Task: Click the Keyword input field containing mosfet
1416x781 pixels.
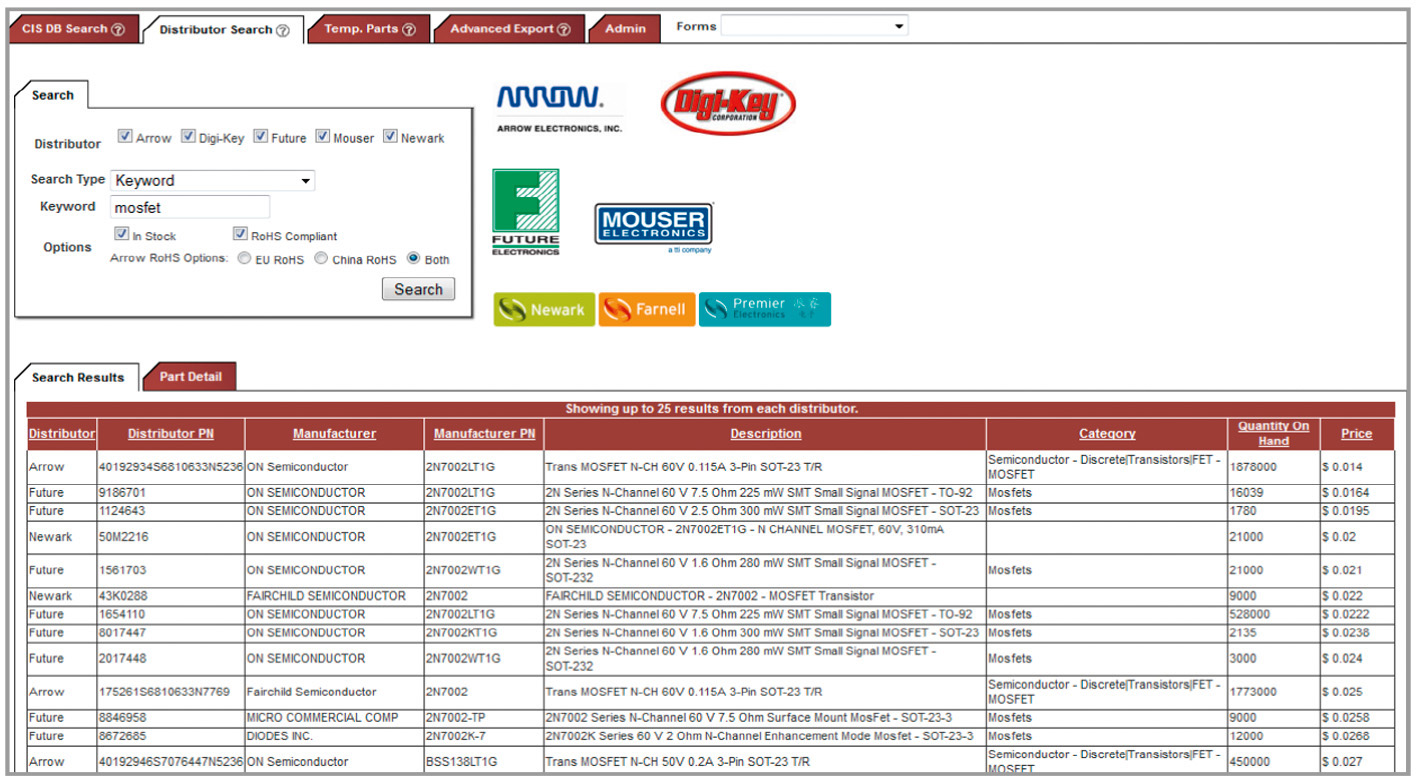Action: tap(190, 207)
